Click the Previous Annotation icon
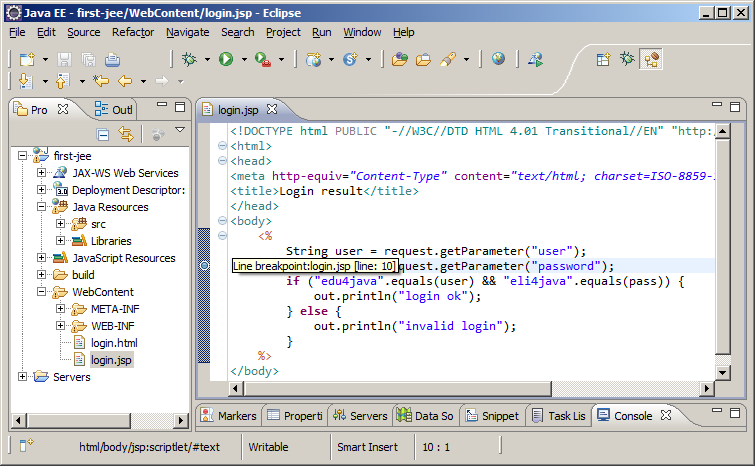755x466 pixels. click(x=63, y=81)
